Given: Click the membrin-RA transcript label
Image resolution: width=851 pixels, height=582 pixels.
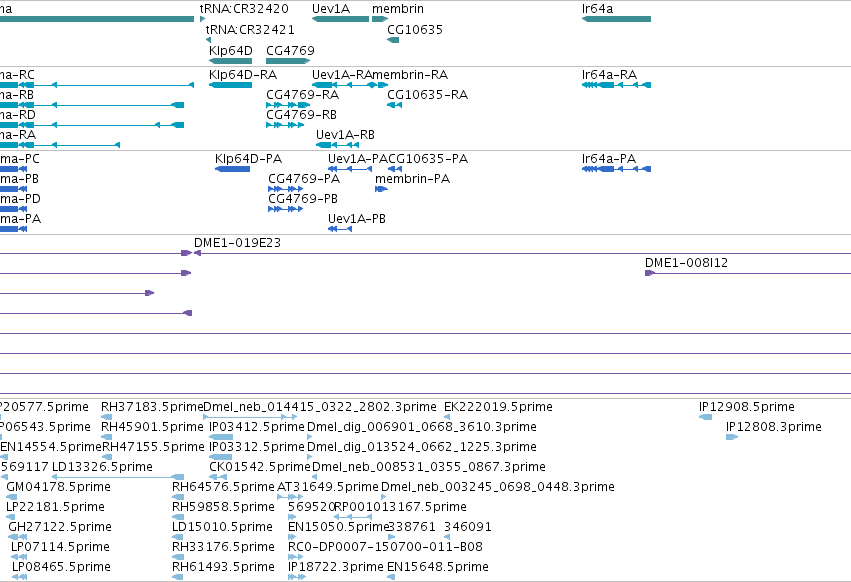Looking at the screenshot, I should coord(411,75).
